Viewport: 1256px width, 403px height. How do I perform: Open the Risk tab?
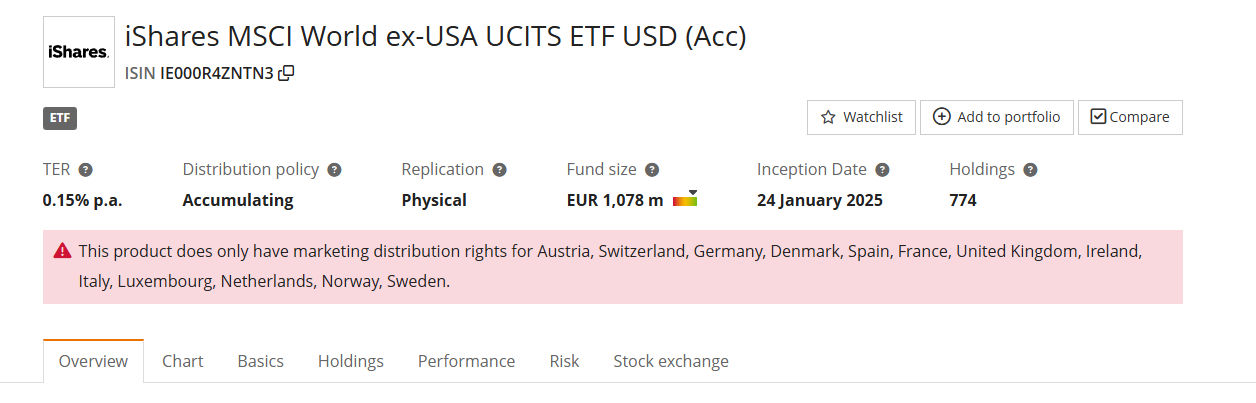pyautogui.click(x=564, y=361)
